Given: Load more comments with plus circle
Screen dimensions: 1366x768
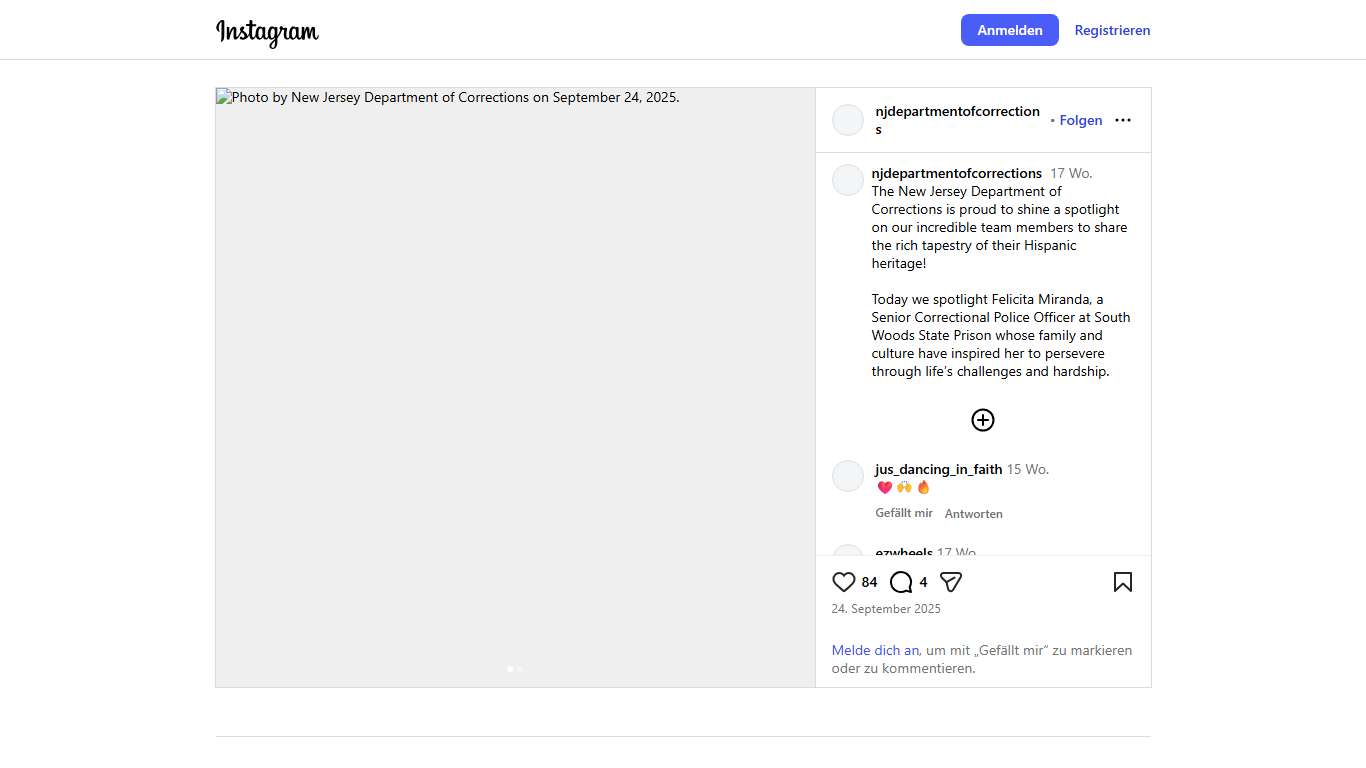Looking at the screenshot, I should click(x=983, y=420).
